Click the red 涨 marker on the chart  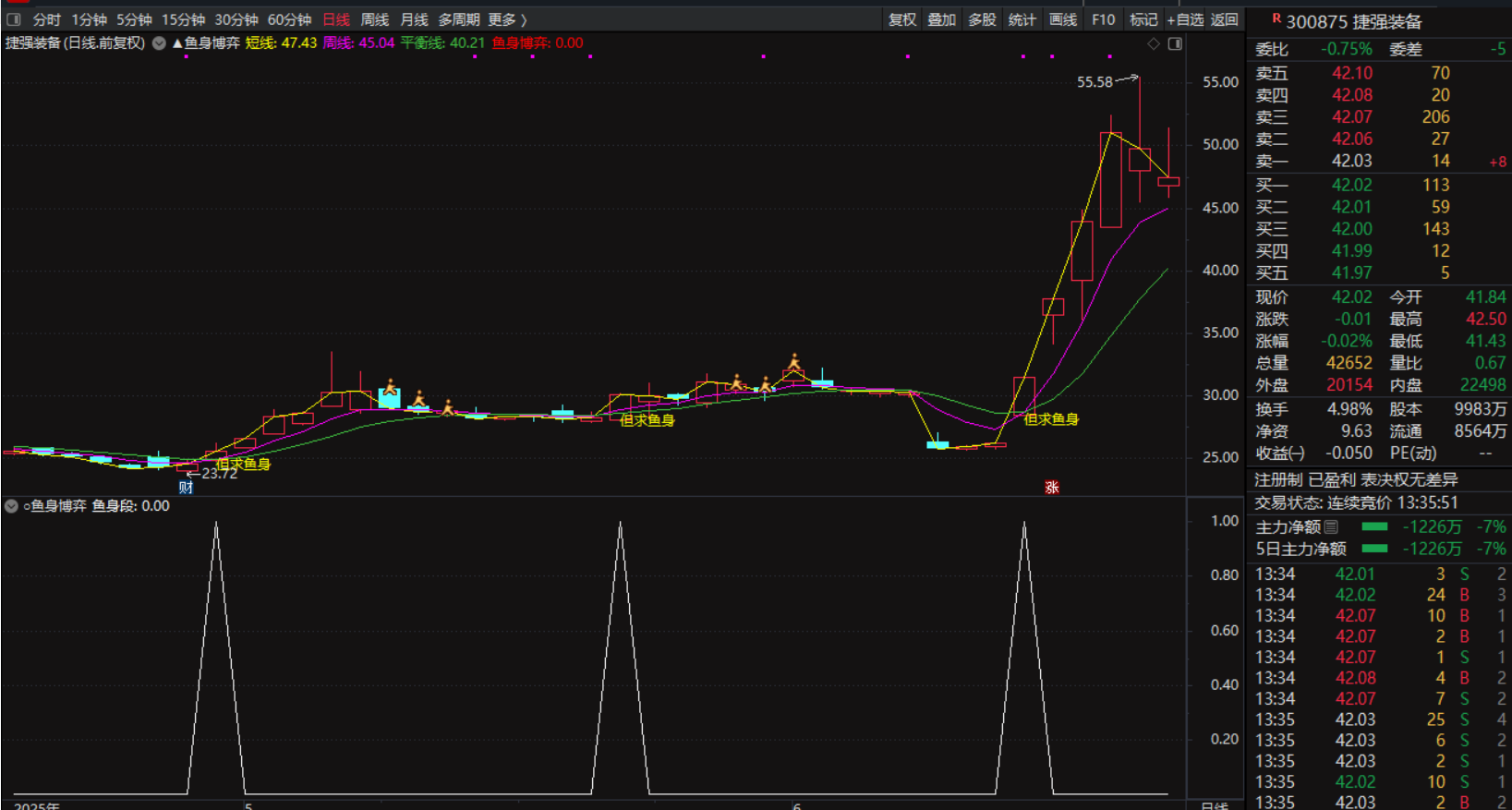(1052, 487)
